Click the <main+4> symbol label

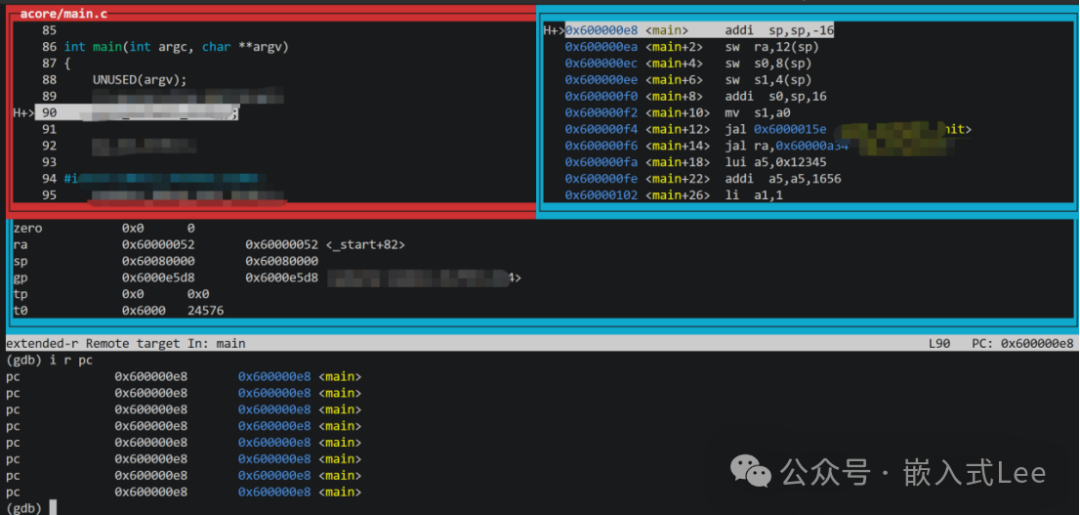click(674, 63)
